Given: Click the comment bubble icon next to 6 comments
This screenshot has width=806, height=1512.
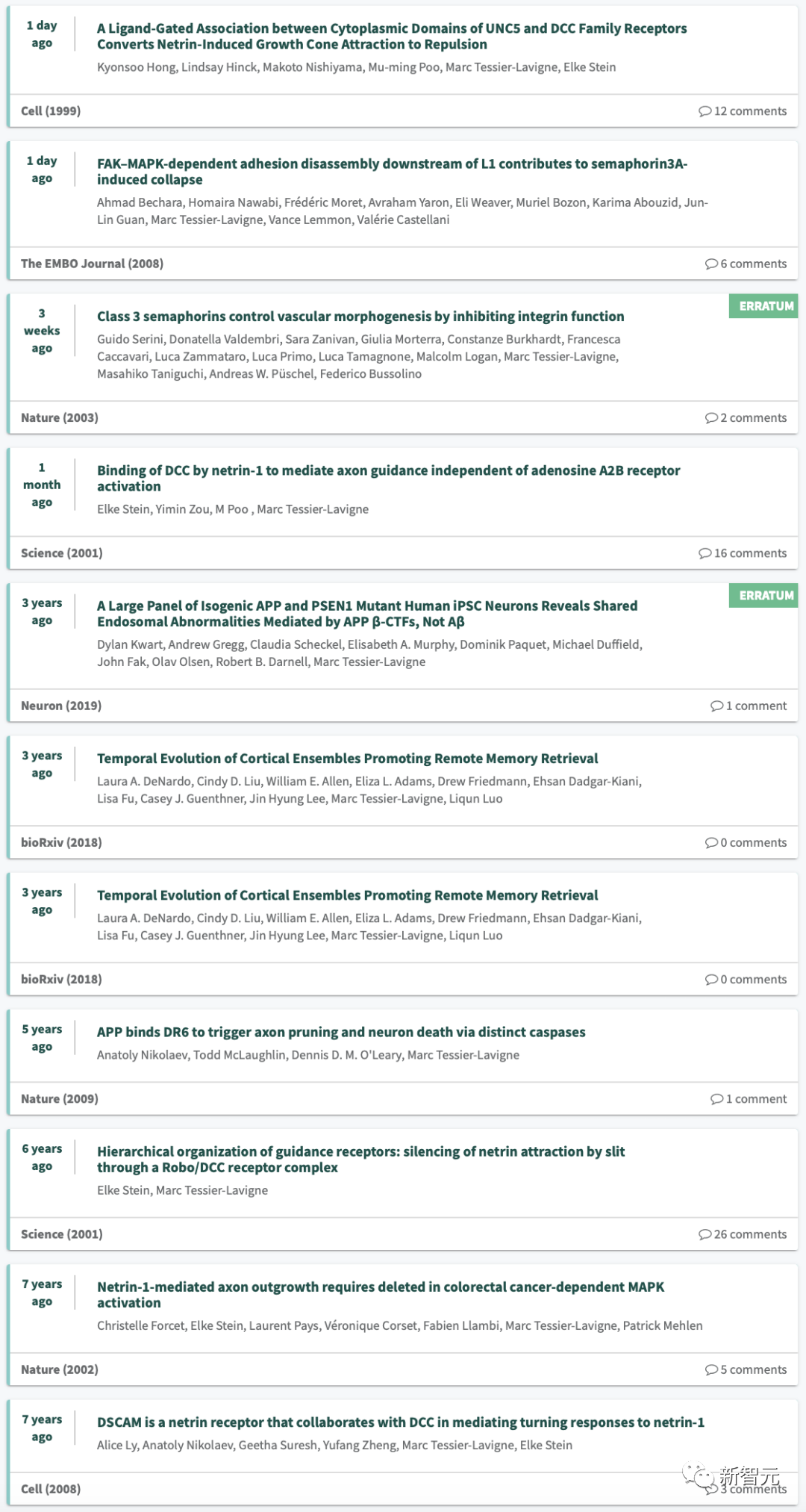Looking at the screenshot, I should (711, 264).
